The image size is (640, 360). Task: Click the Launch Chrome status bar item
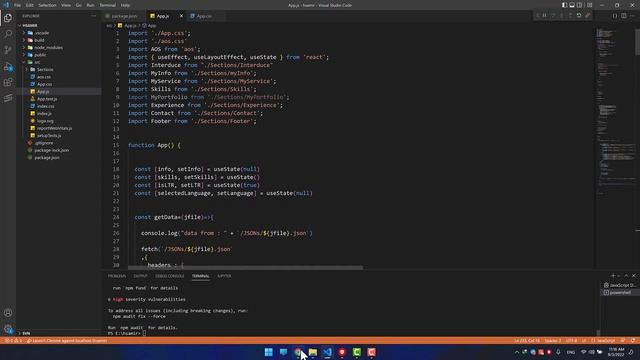67,340
